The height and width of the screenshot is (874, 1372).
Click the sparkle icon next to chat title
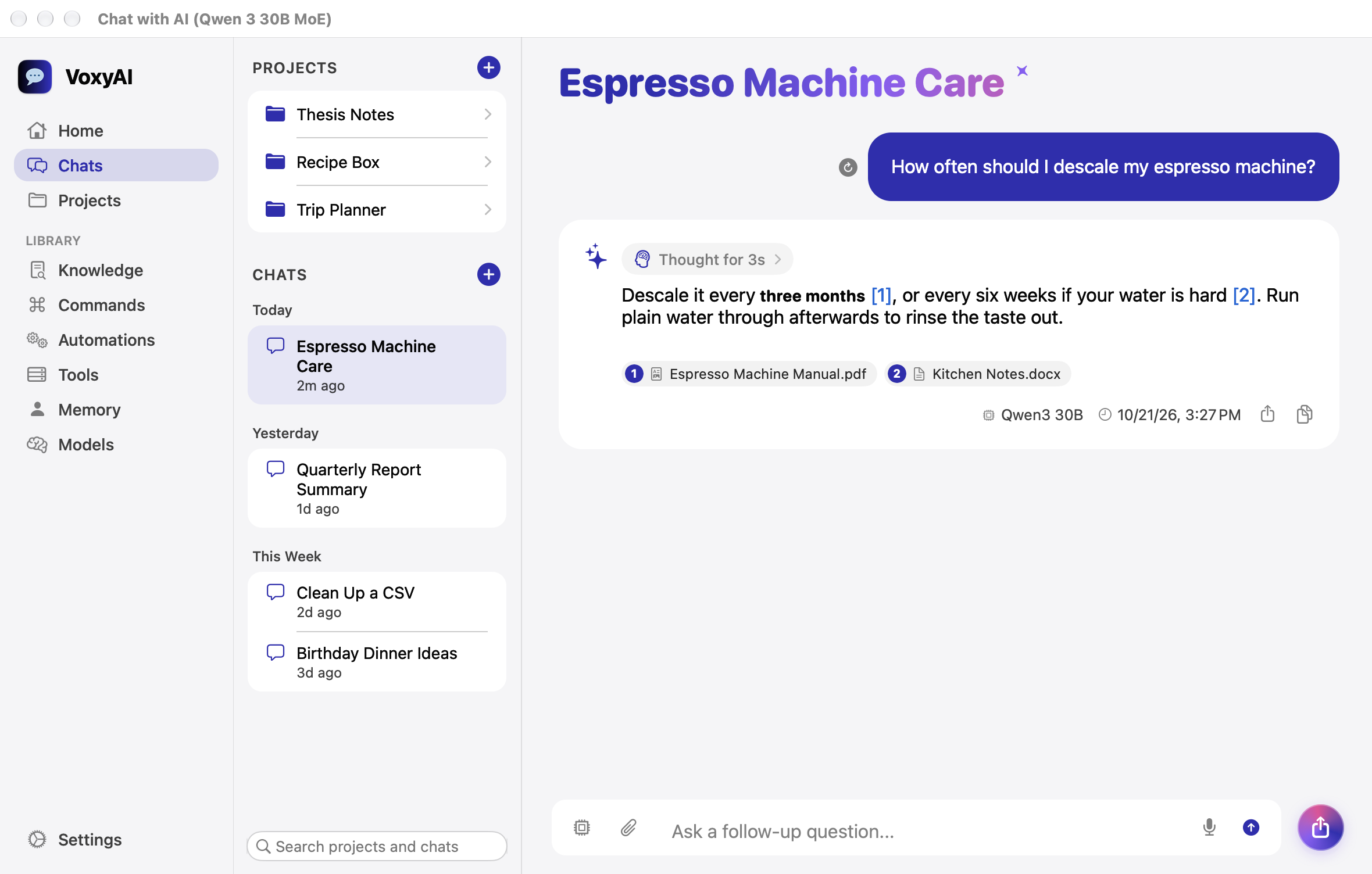click(1022, 71)
